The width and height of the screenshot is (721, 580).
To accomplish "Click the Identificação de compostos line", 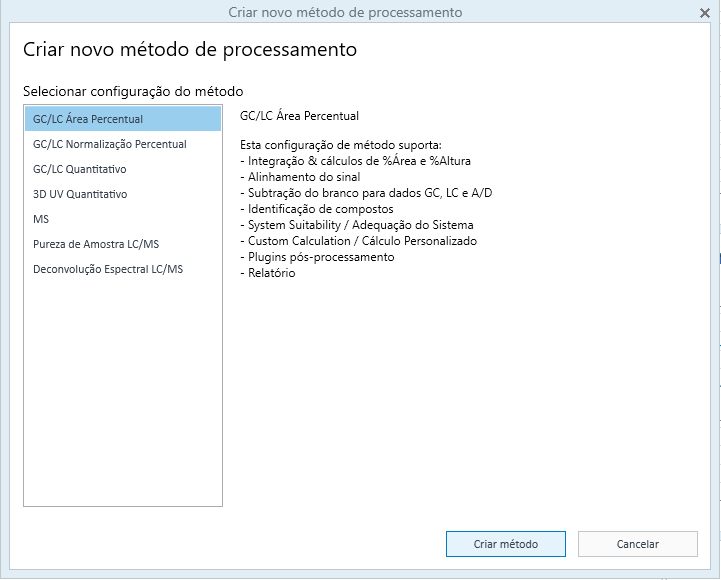I will (x=317, y=209).
